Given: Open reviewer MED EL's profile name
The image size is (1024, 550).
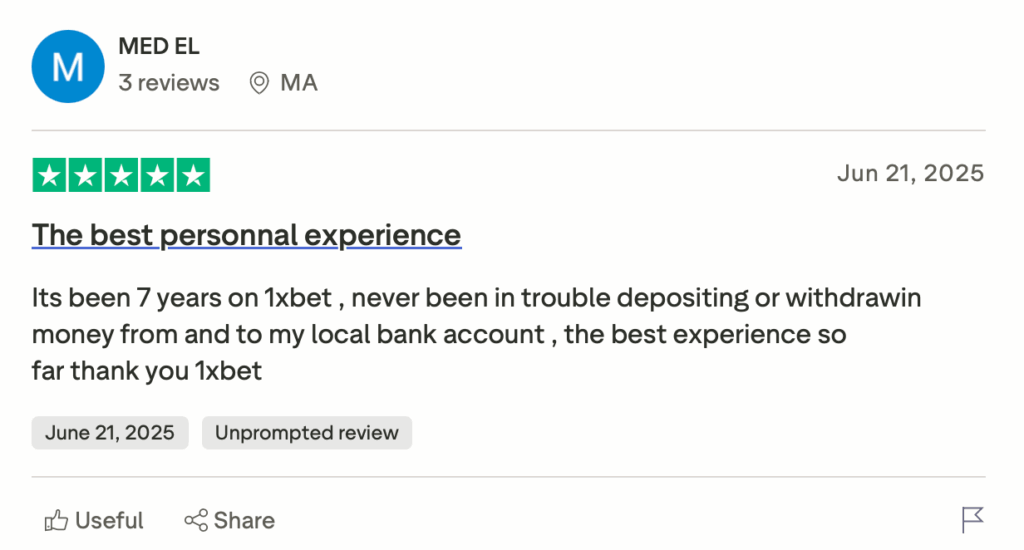Looking at the screenshot, I should (x=159, y=46).
